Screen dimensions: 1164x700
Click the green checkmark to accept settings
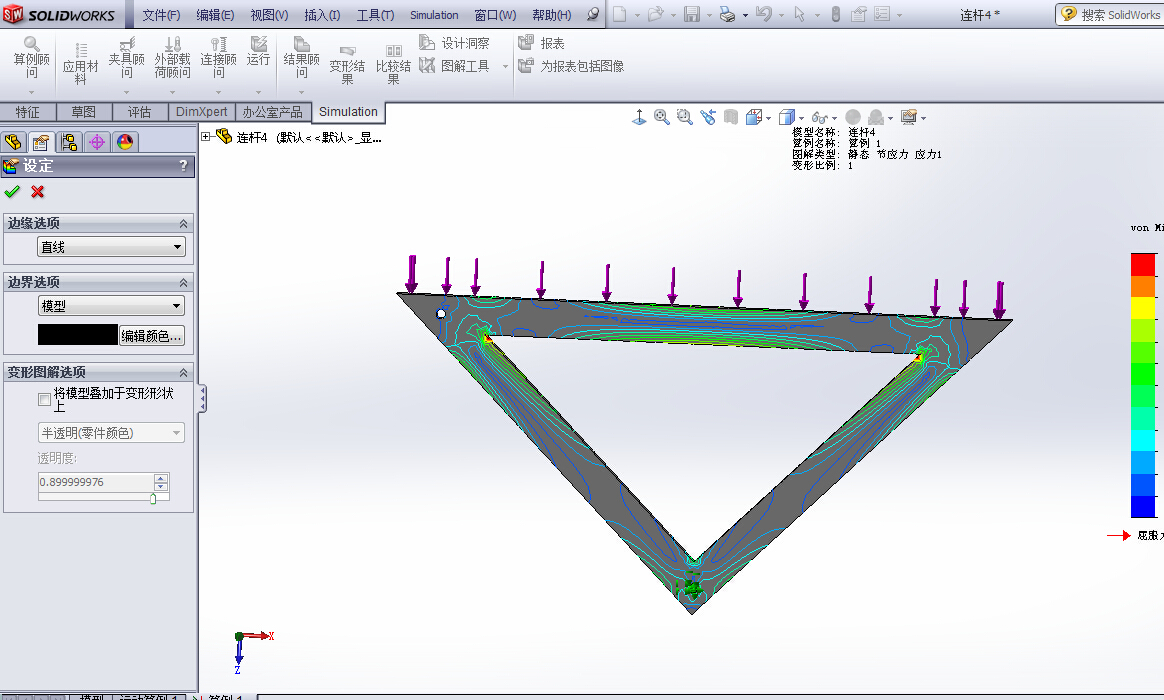(12, 192)
